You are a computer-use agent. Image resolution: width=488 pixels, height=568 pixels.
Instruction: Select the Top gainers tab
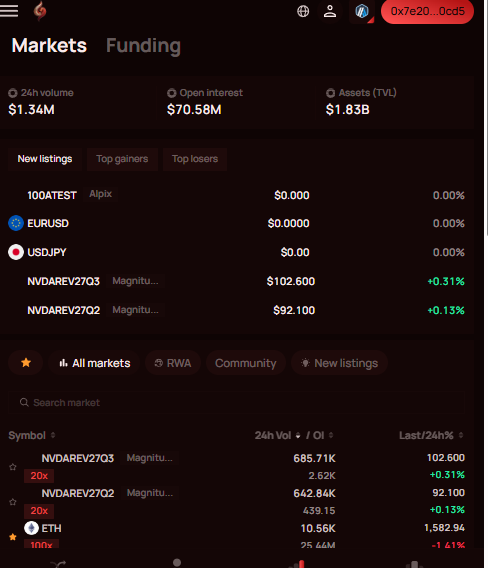[x=122, y=159]
